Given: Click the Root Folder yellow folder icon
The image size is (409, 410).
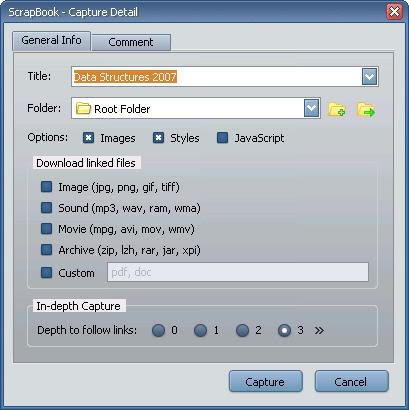Looking at the screenshot, I should [83, 108].
